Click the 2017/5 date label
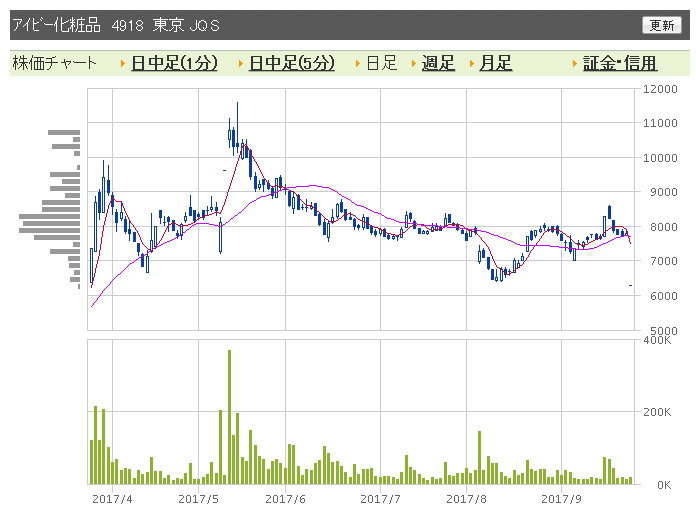The width and height of the screenshot is (696, 526). point(198,499)
